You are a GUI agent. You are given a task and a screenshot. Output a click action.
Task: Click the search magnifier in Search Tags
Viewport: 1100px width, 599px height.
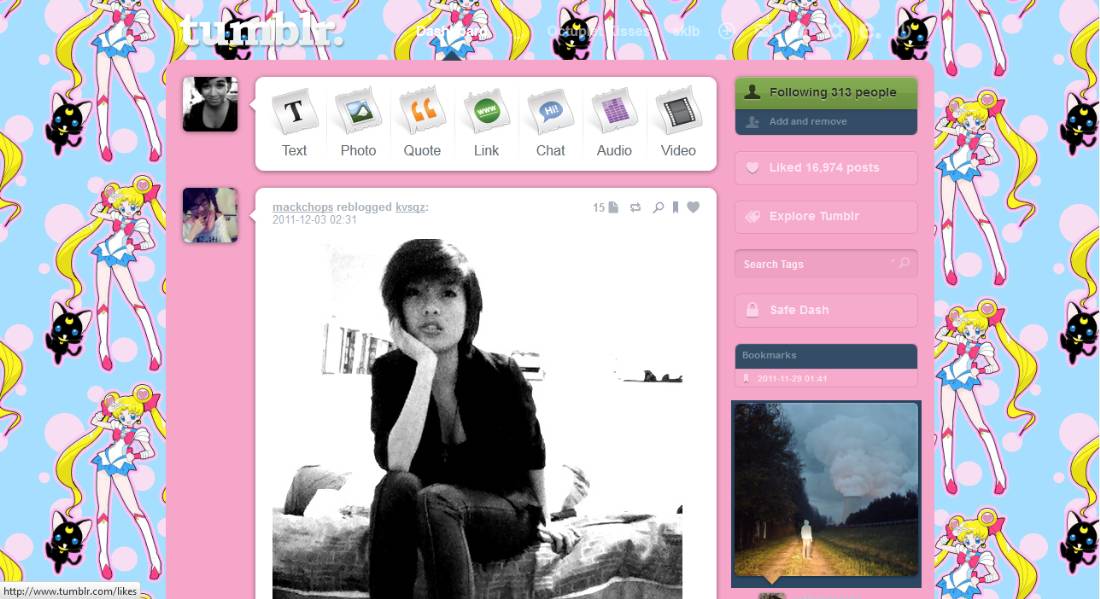[904, 263]
